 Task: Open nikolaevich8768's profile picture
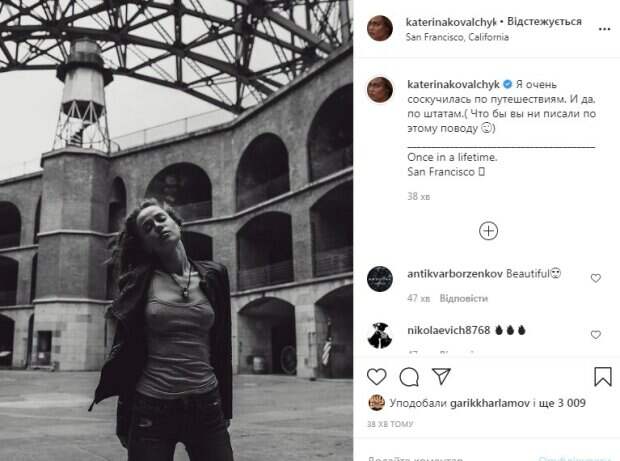[x=380, y=335]
